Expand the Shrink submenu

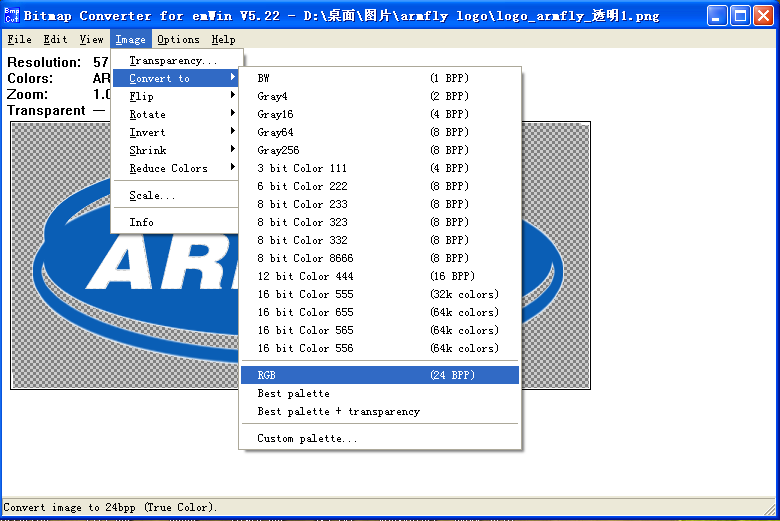176,150
